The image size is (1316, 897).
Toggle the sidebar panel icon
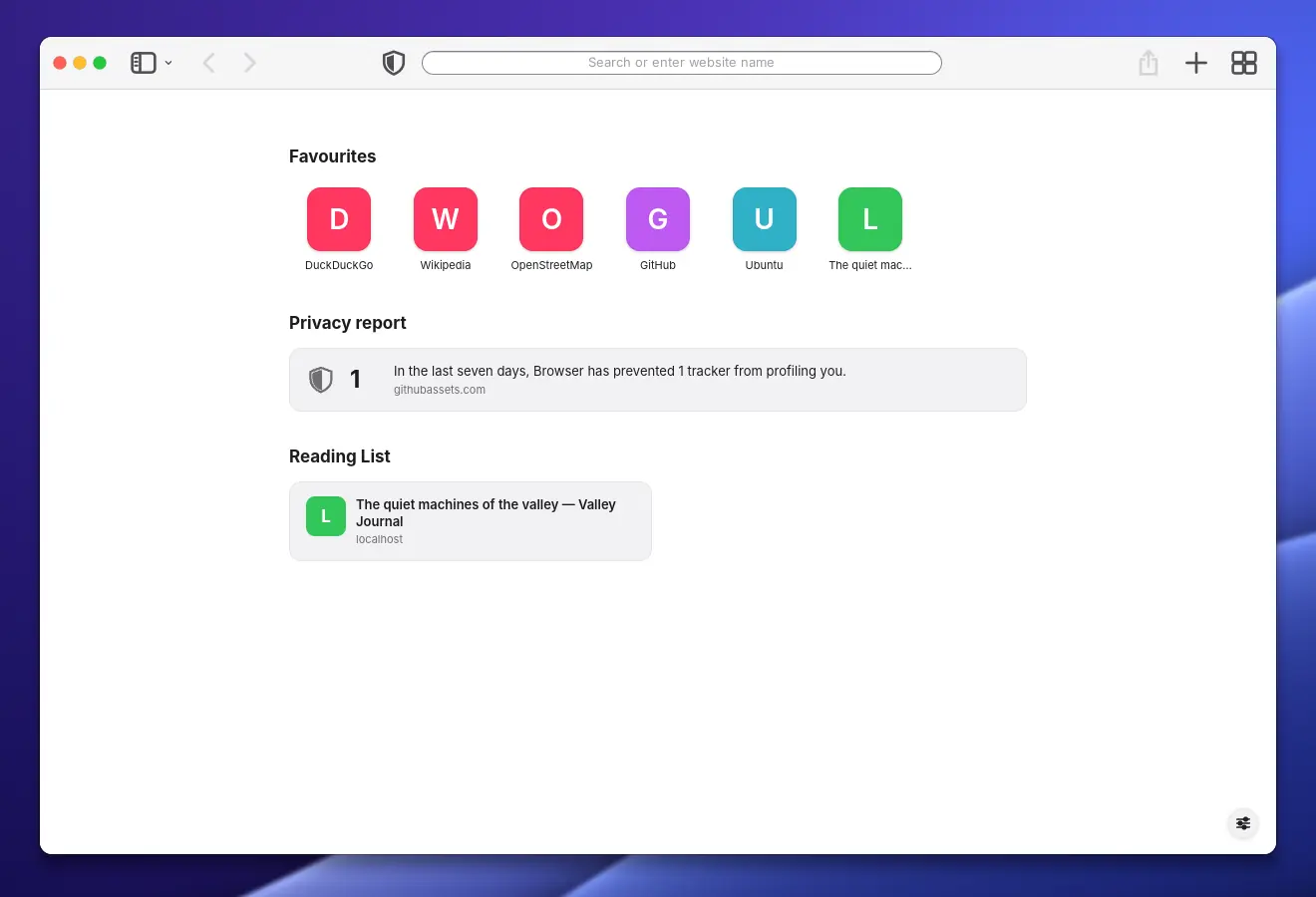click(x=144, y=63)
